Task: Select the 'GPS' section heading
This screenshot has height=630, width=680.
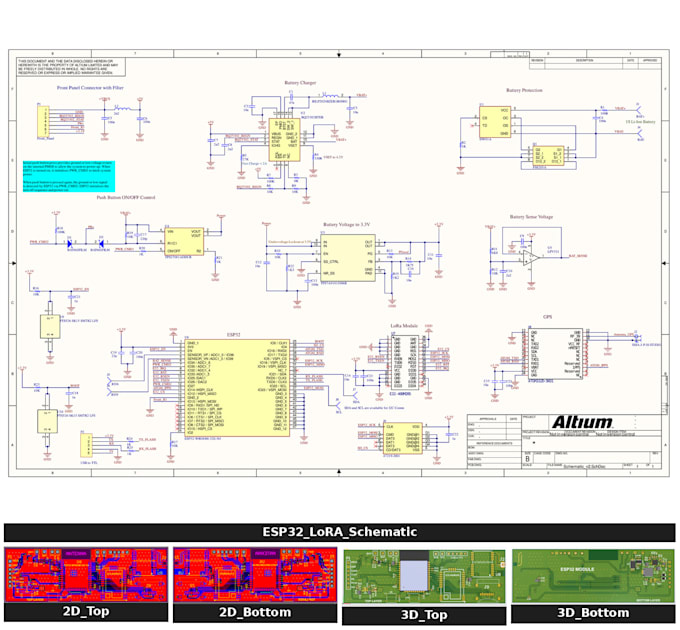Action: 547,317
